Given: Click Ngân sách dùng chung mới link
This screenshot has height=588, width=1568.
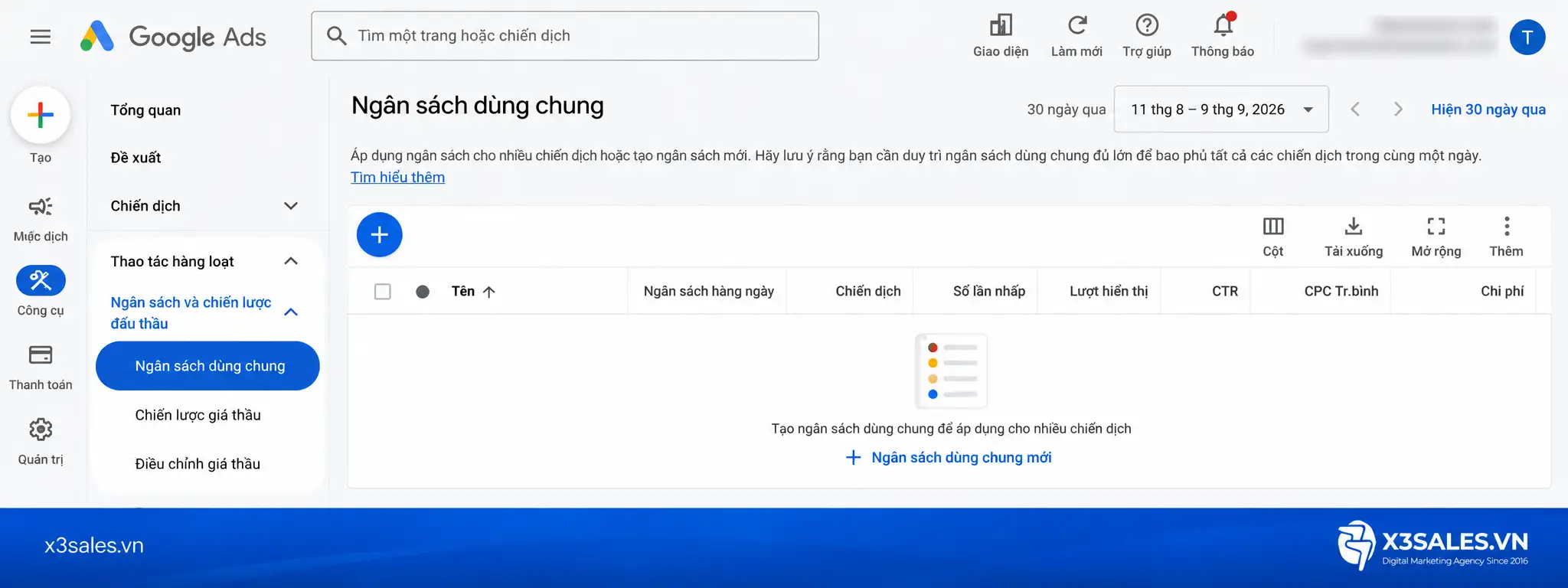Looking at the screenshot, I should (x=948, y=458).
